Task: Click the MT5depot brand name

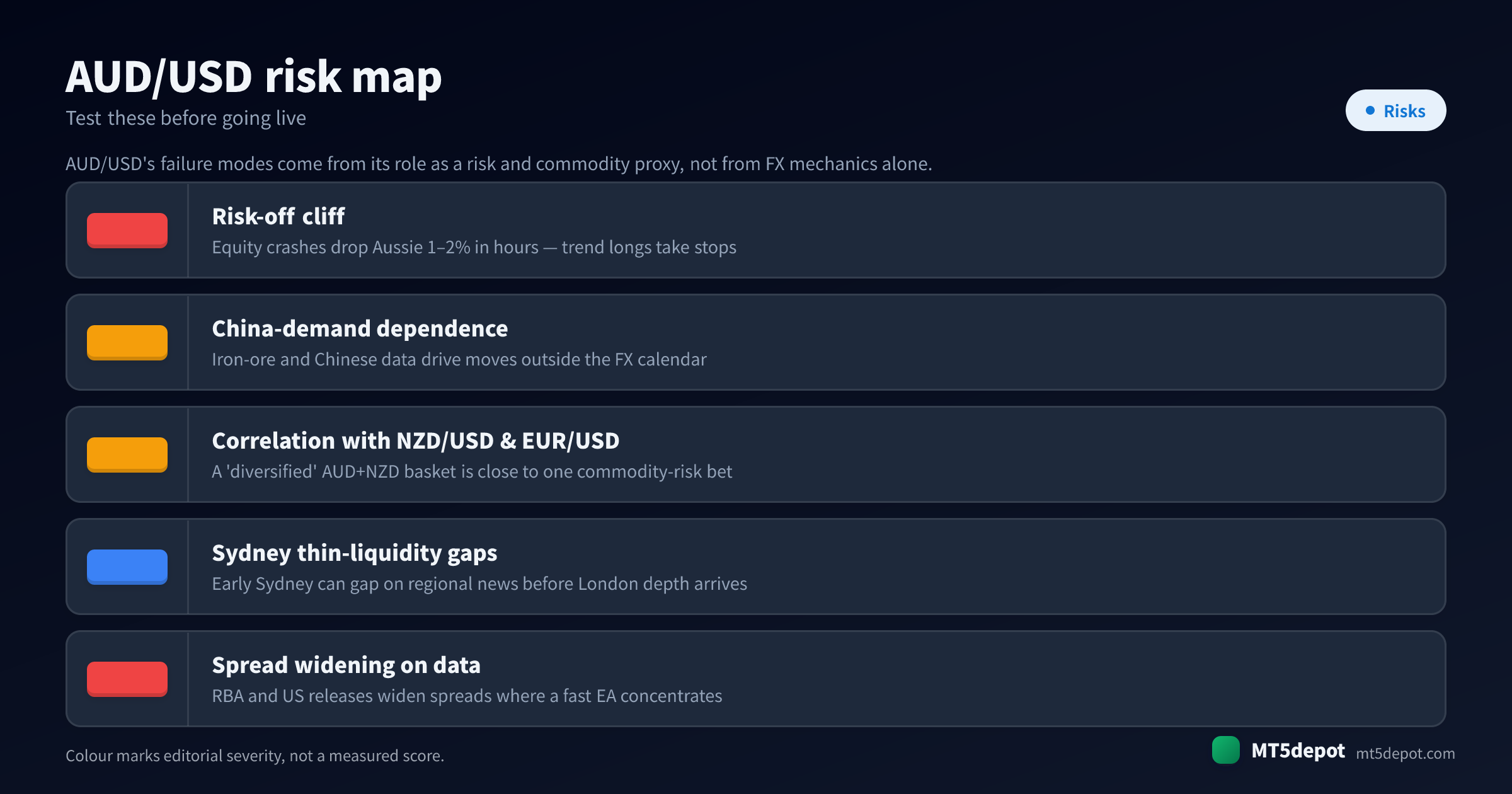Action: tap(1298, 751)
